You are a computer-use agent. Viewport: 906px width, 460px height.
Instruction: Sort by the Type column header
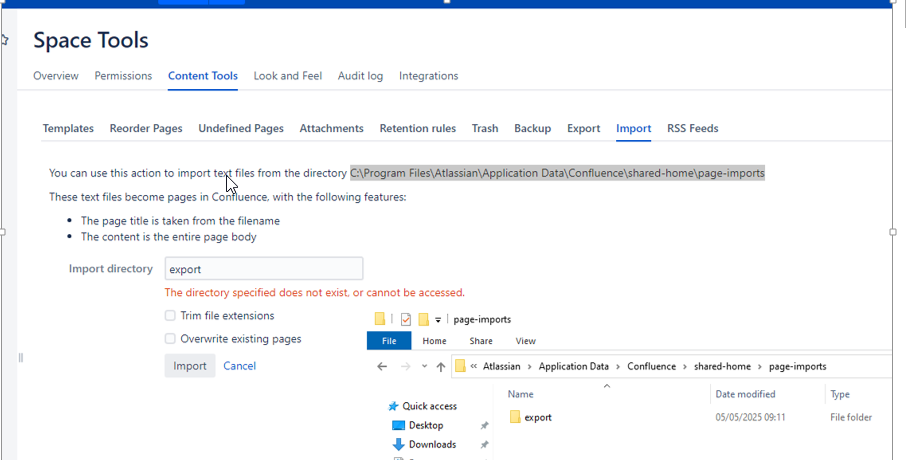(x=840, y=394)
